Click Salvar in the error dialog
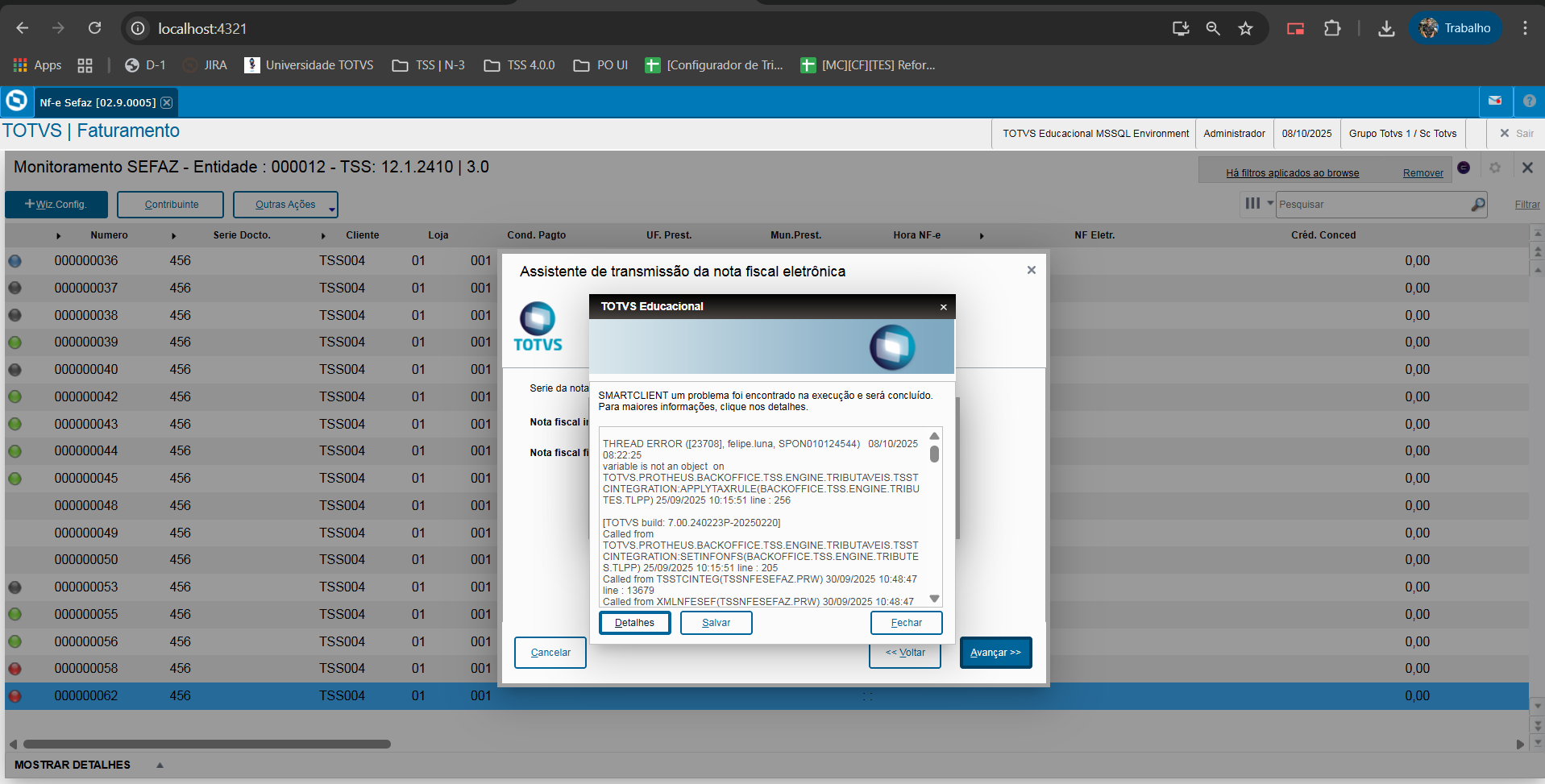Image resolution: width=1545 pixels, height=784 pixels. point(716,623)
